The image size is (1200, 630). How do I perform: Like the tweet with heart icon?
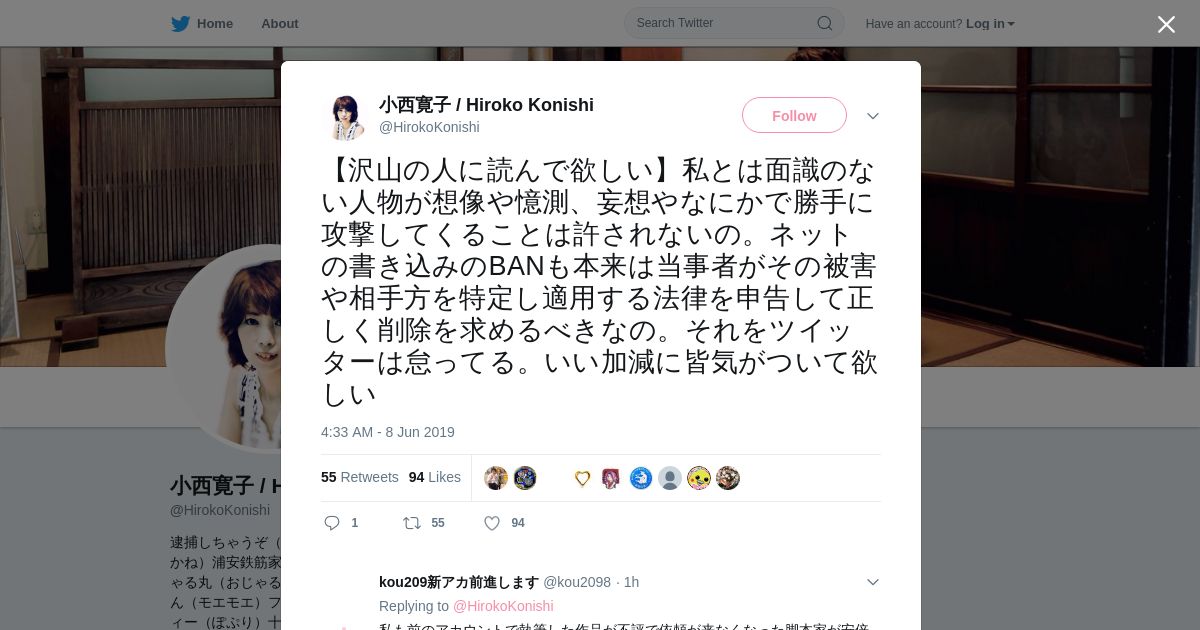491,523
